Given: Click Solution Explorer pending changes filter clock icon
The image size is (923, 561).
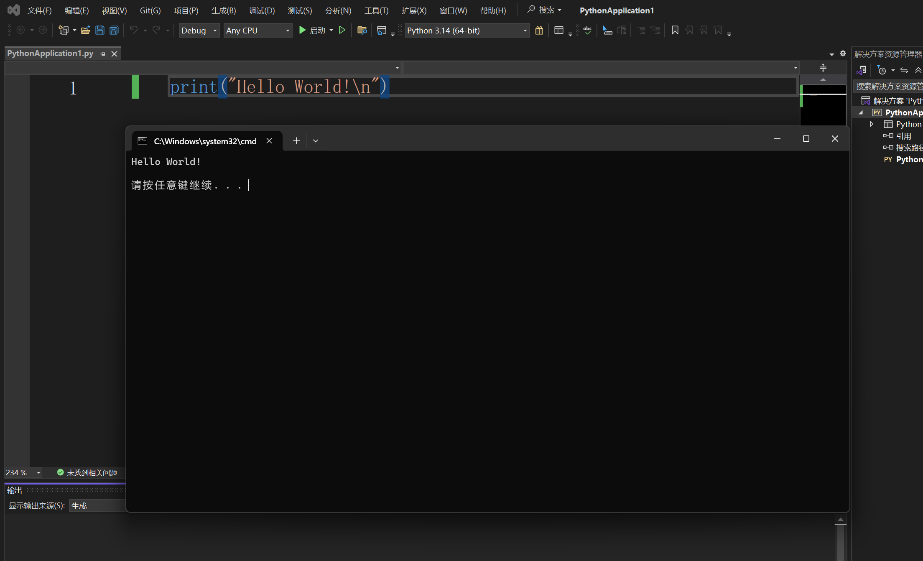Looking at the screenshot, I should coord(881,70).
